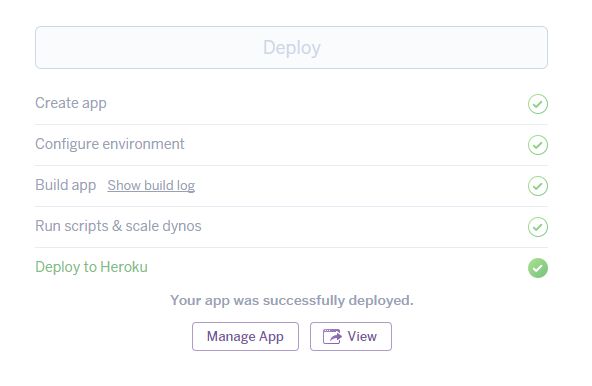Click the 'Your app was successfully deployed.' message
592x386 pixels.
292,301
